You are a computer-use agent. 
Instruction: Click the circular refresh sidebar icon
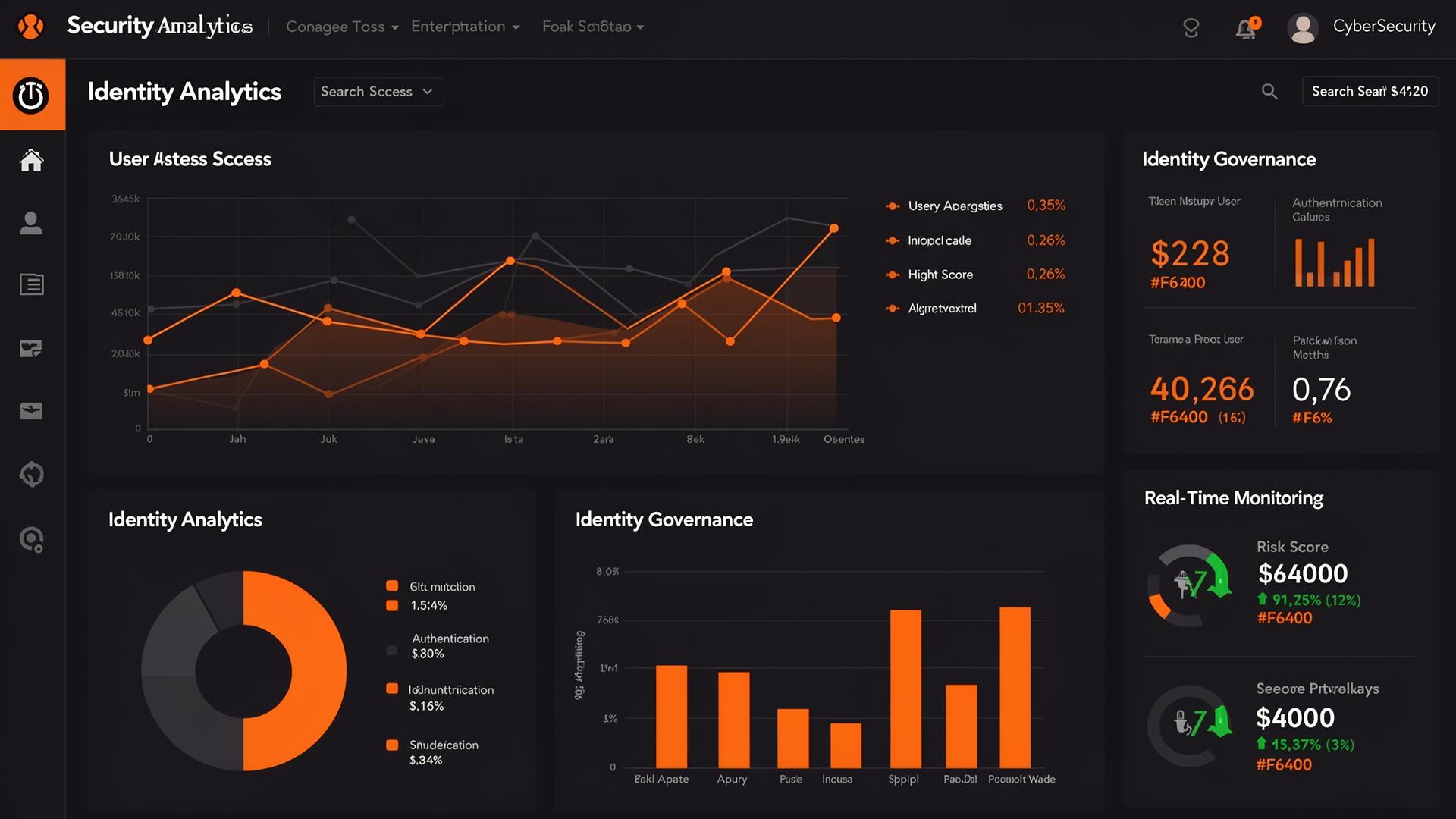coord(31,475)
